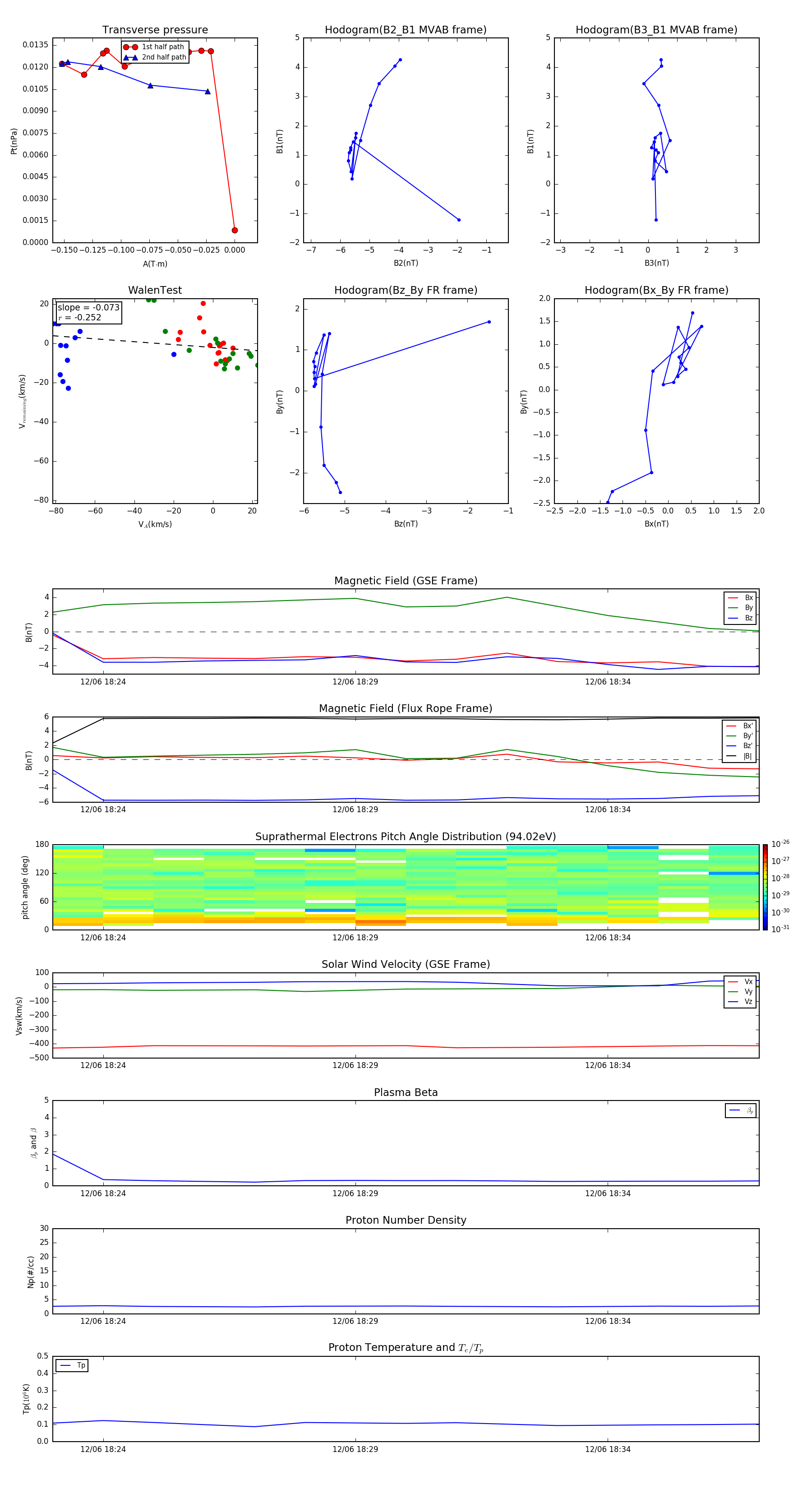This screenshot has width=812, height=1489.
Task: Click the 'Magnetic Field (GSE Frame)' title
Action: coord(406,581)
